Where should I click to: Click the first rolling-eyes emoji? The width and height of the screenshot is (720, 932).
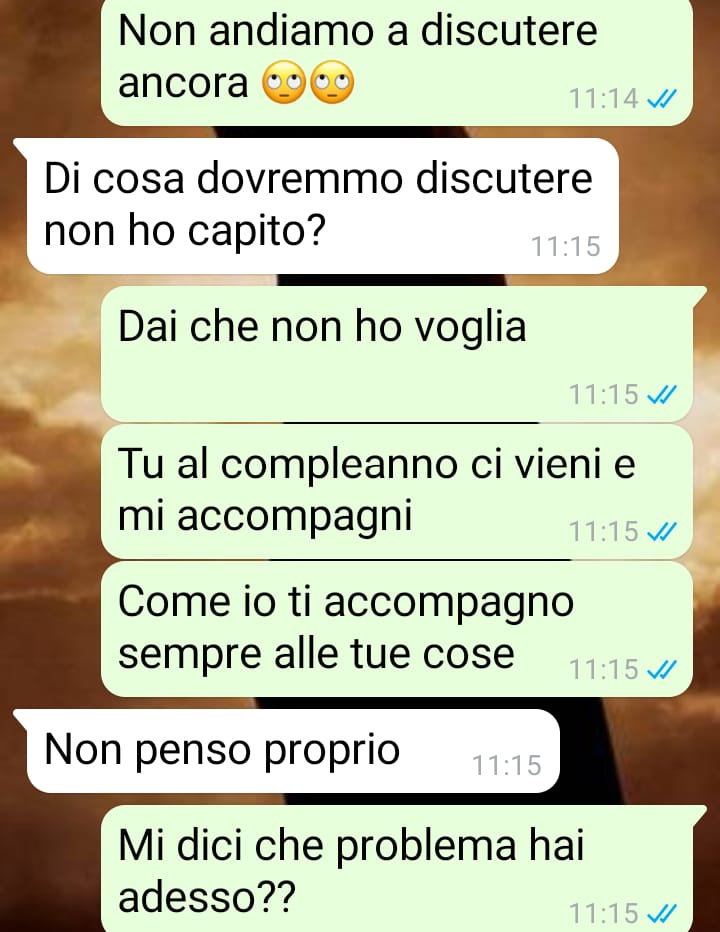284,82
